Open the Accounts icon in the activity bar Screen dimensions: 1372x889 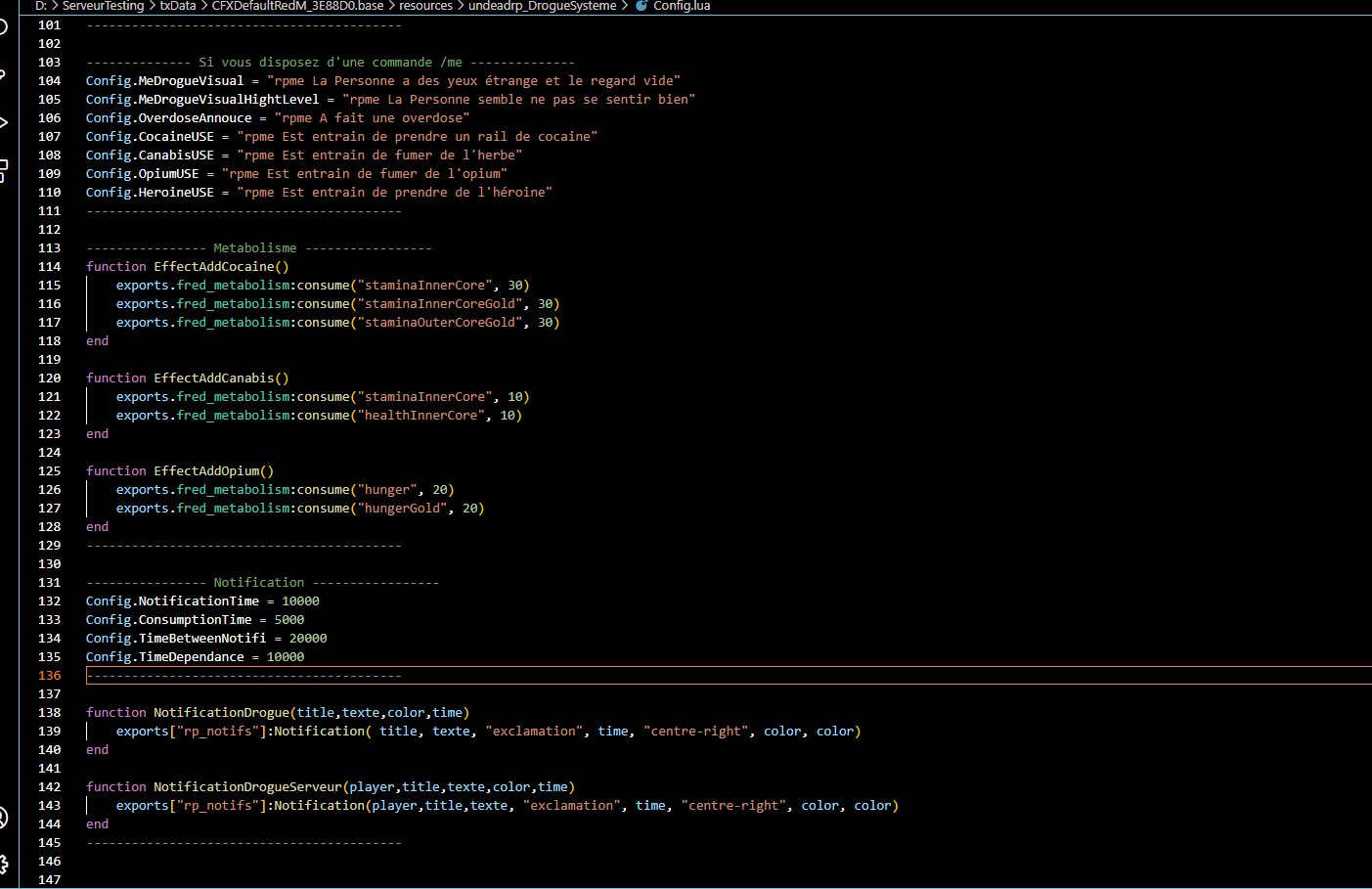(x=3, y=818)
